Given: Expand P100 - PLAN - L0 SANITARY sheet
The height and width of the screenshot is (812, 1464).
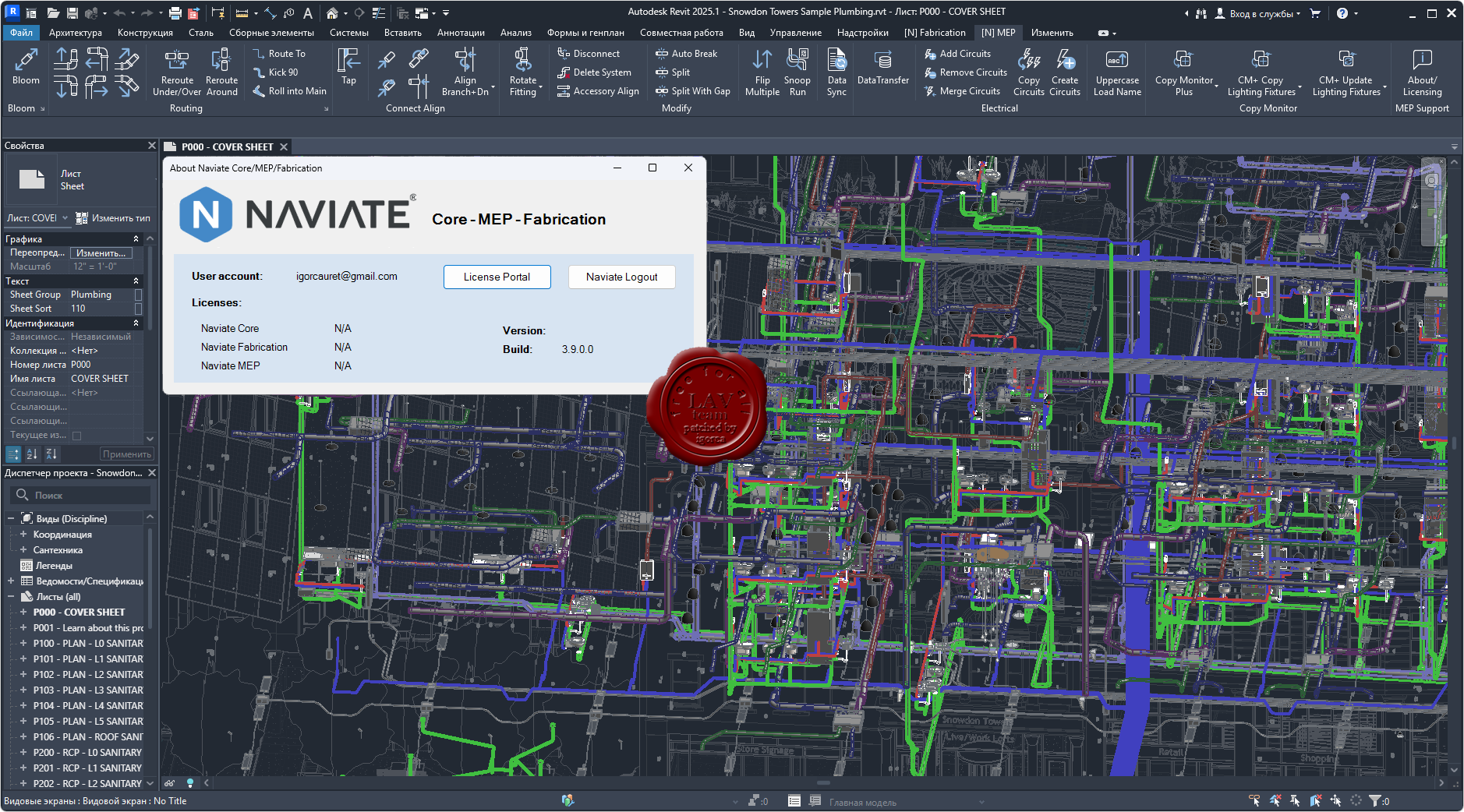Looking at the screenshot, I should [x=23, y=643].
